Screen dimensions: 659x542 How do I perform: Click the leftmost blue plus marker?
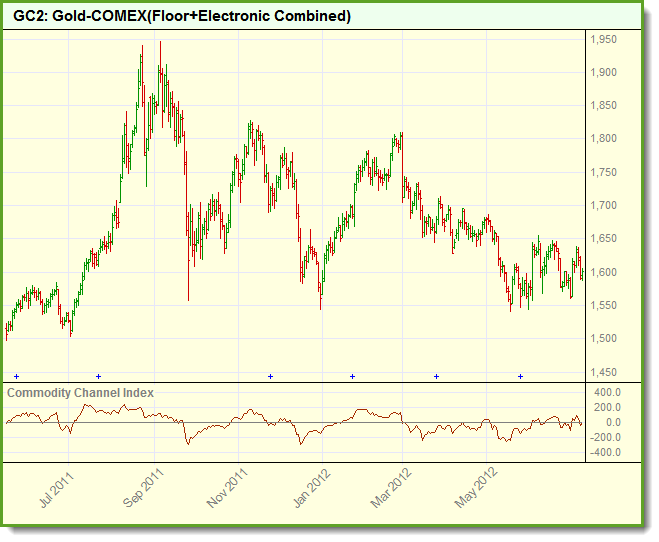[16, 376]
